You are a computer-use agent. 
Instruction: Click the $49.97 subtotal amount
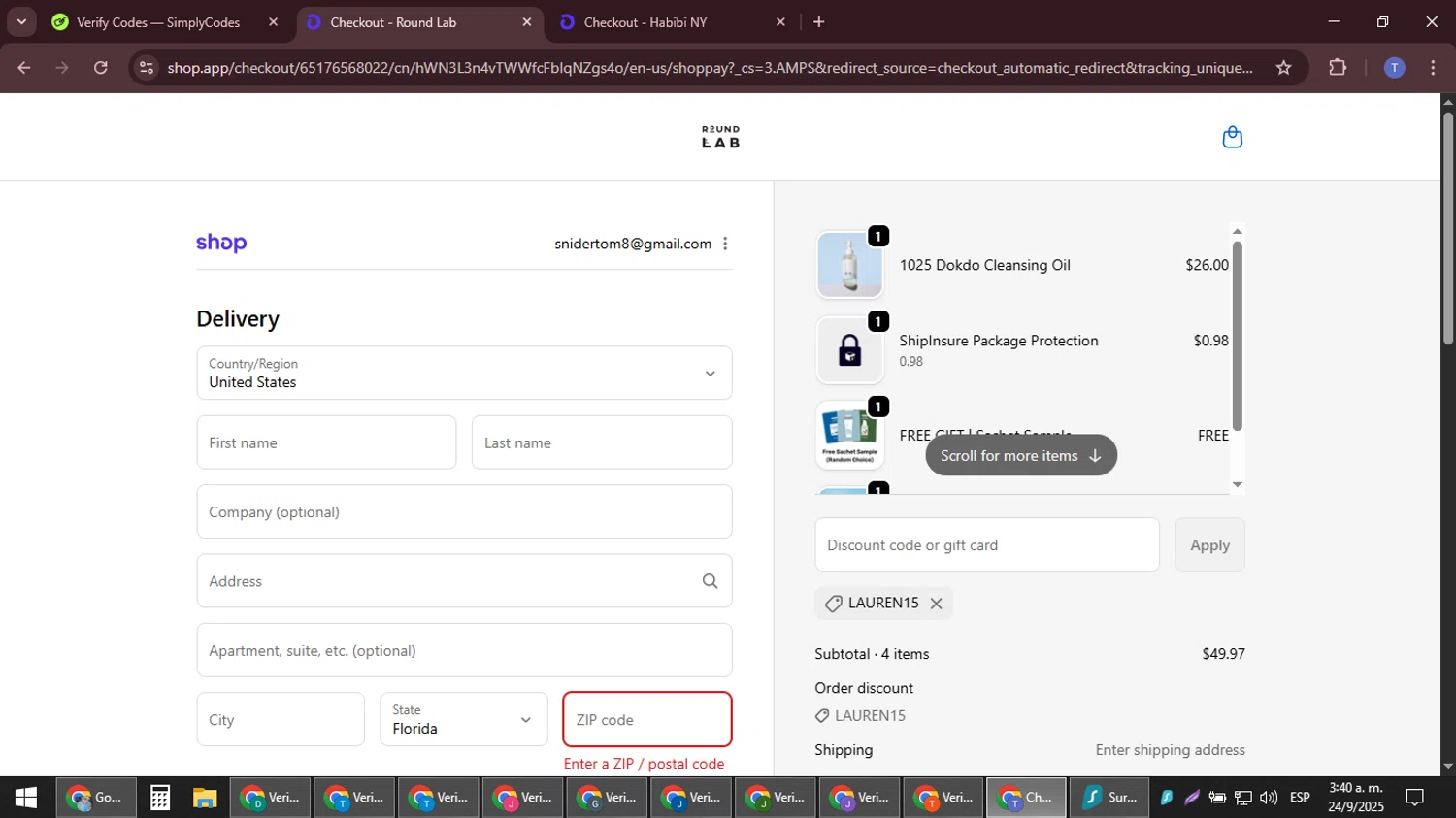pos(1223,654)
